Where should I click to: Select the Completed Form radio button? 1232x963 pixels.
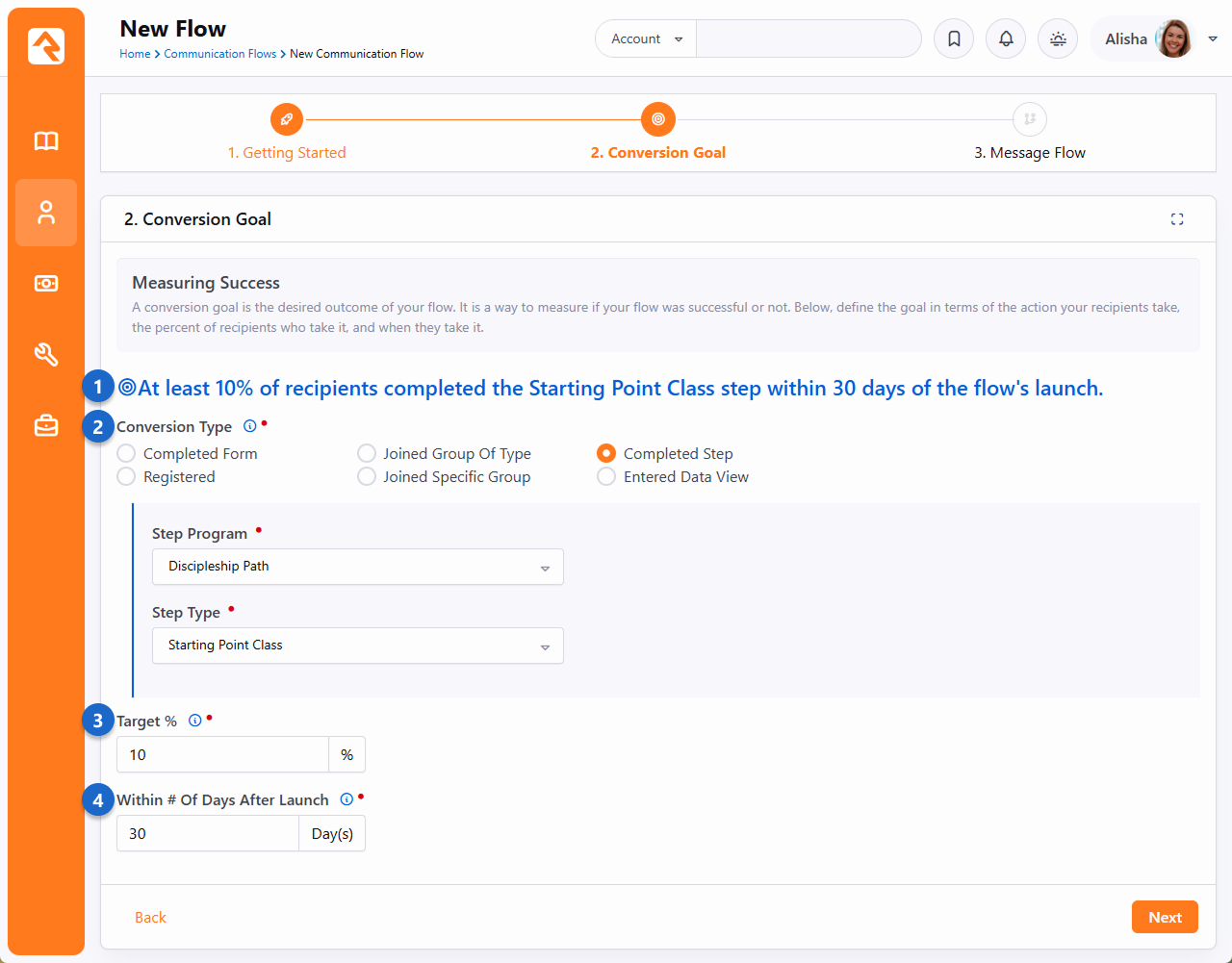pos(126,454)
